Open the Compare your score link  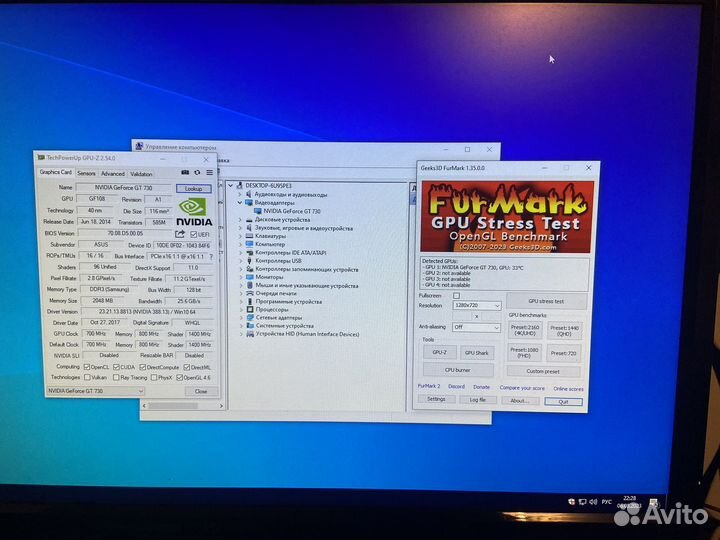tap(522, 388)
